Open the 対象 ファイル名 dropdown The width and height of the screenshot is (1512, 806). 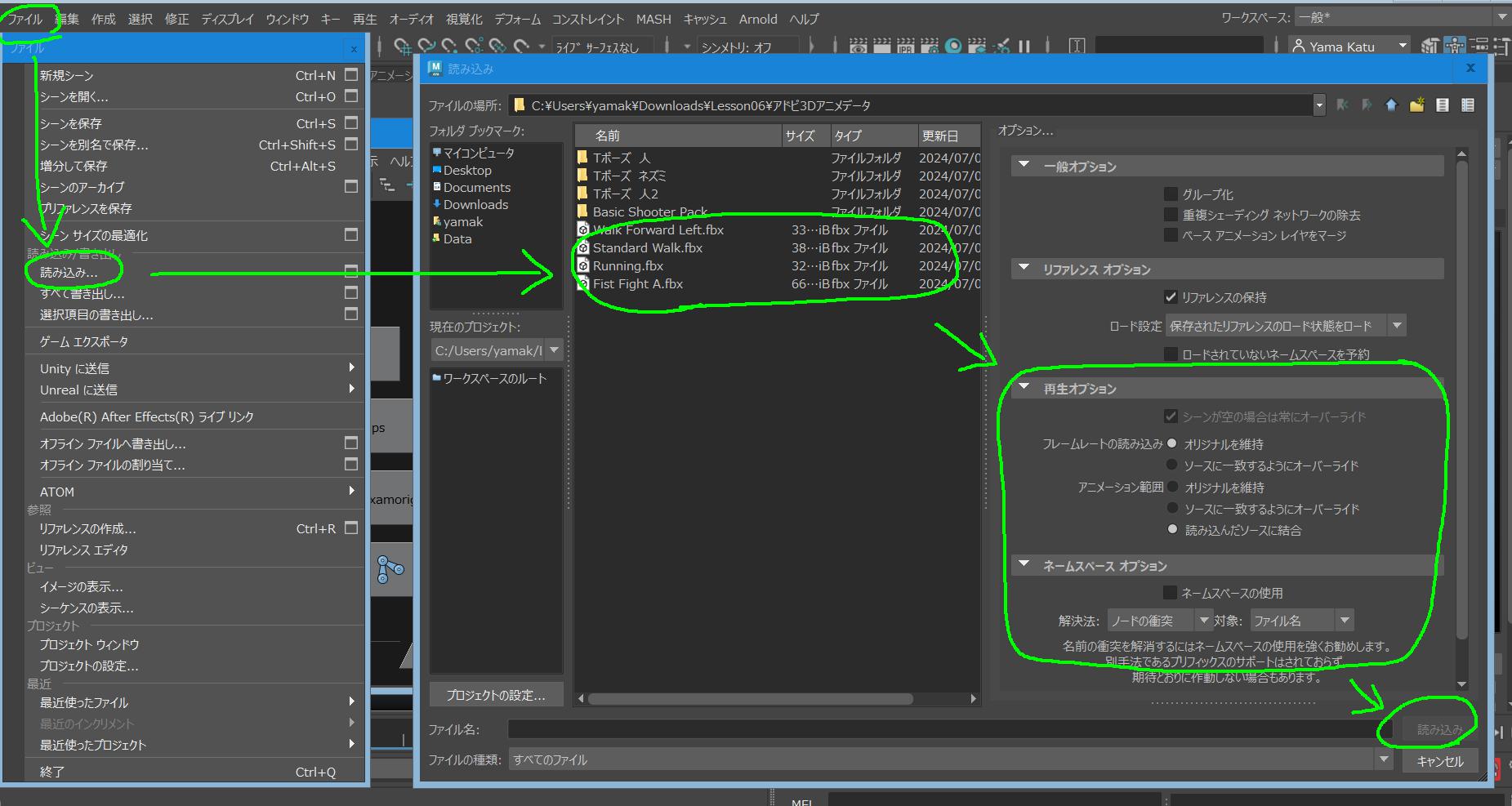click(1302, 621)
